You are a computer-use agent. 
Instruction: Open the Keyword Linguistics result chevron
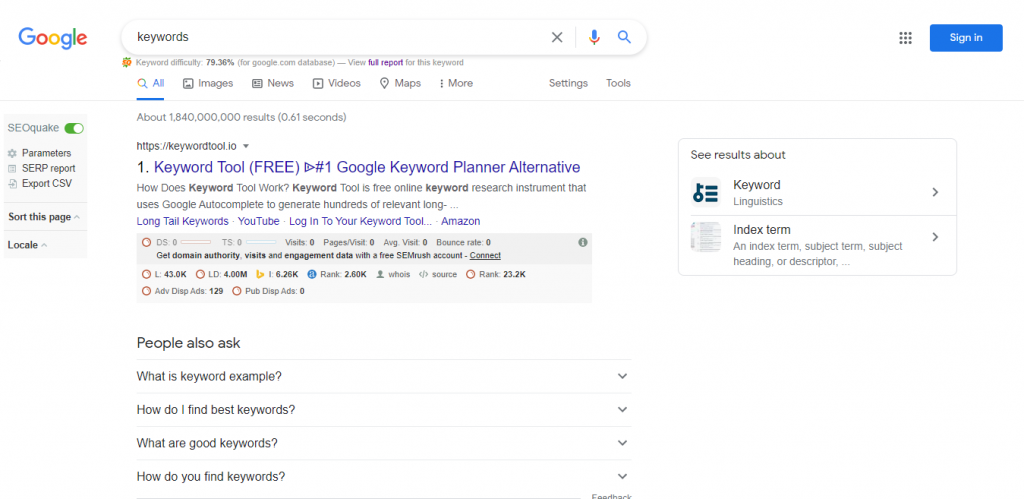(935, 192)
